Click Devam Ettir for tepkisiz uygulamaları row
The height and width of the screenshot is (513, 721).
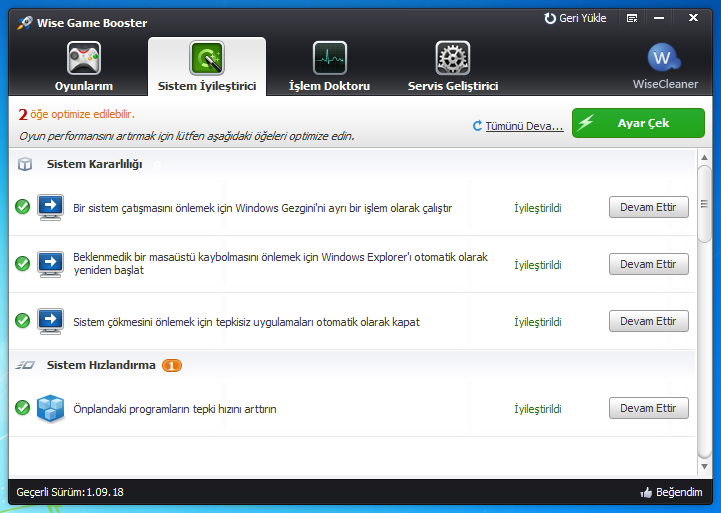point(648,321)
